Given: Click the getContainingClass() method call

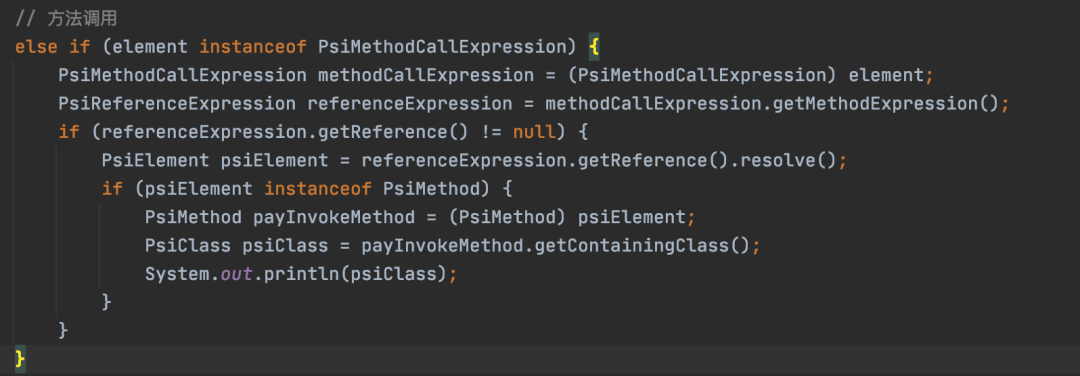Looking at the screenshot, I should click(643, 246).
